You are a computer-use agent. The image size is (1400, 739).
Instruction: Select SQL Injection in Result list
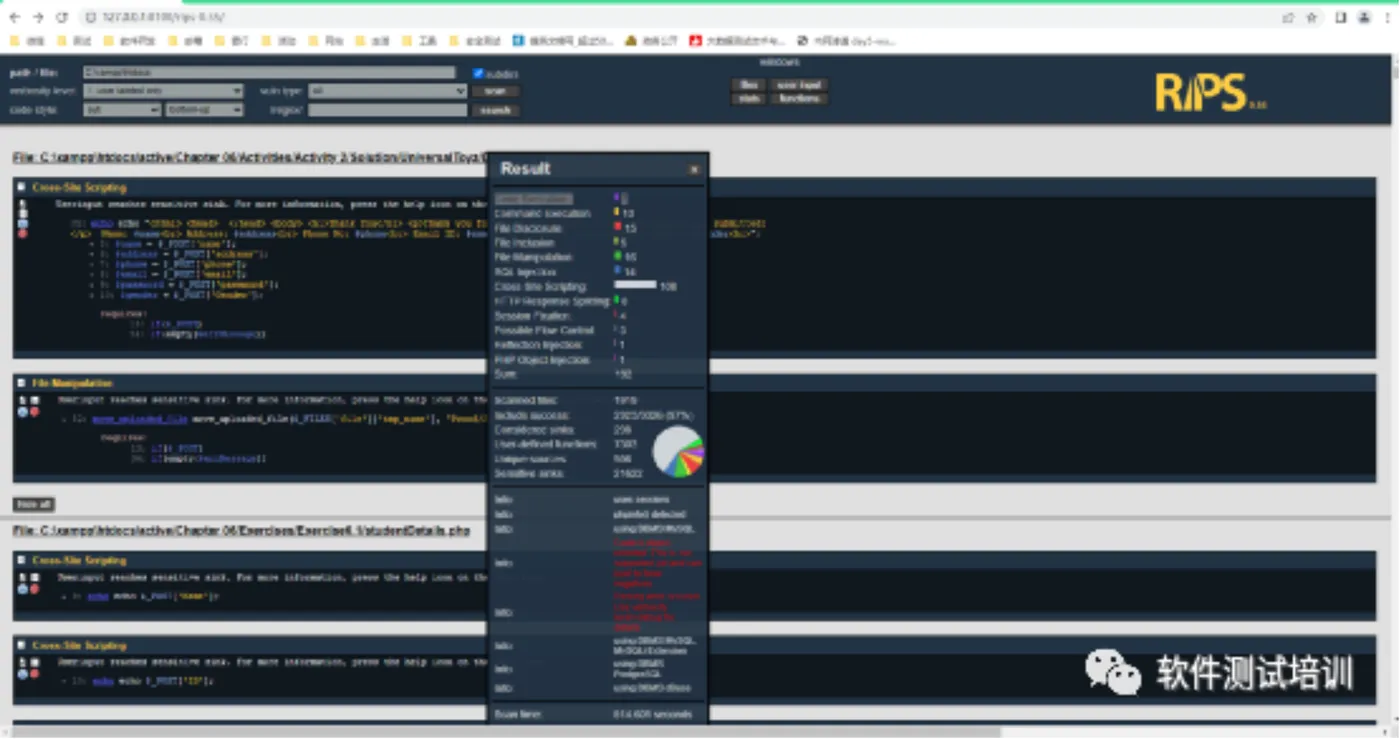[524, 271]
